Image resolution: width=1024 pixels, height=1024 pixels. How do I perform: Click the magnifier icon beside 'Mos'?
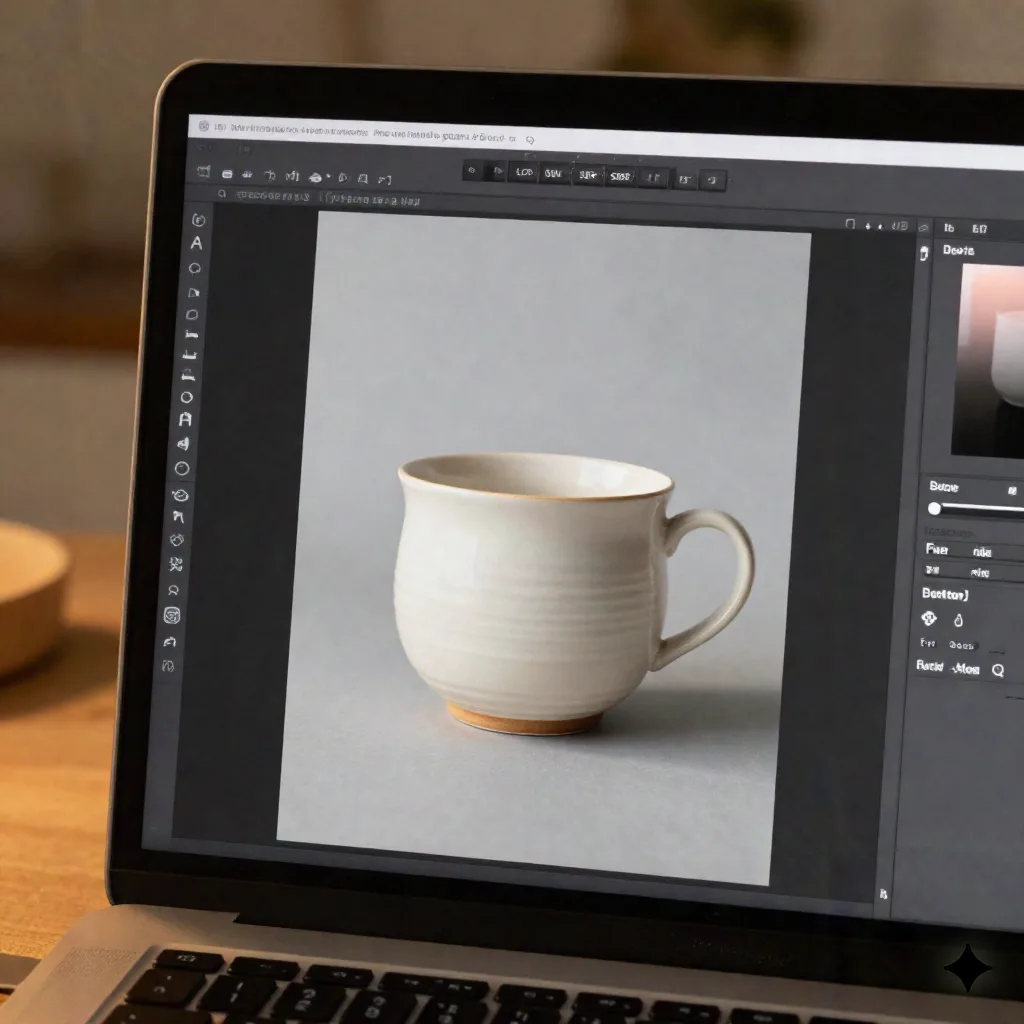pyautogui.click(x=997, y=670)
